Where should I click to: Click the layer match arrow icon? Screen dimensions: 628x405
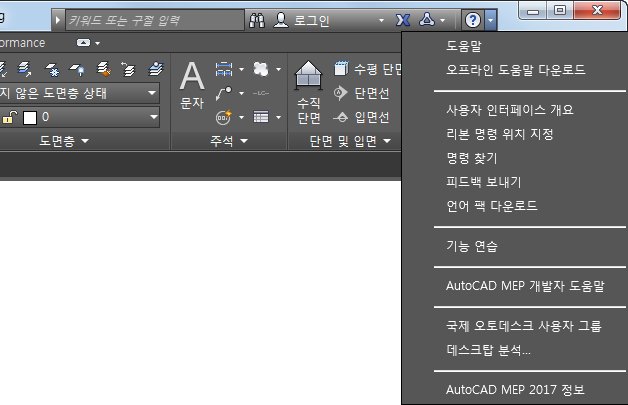click(x=25, y=69)
